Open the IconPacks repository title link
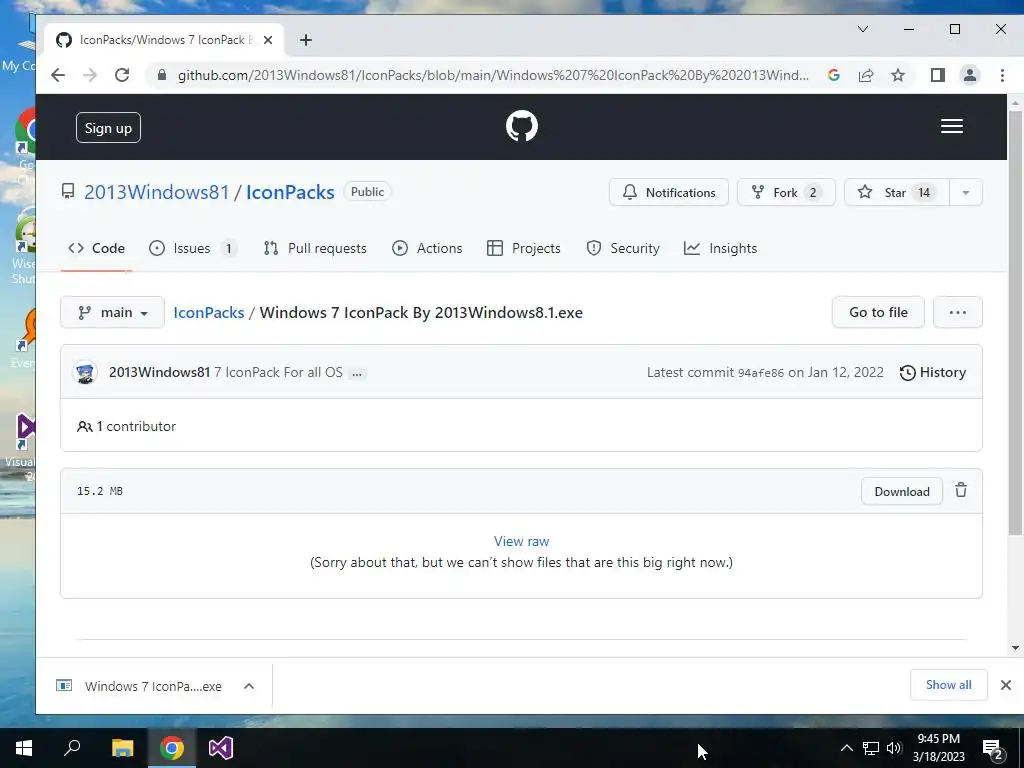The height and width of the screenshot is (768, 1024). tap(290, 192)
